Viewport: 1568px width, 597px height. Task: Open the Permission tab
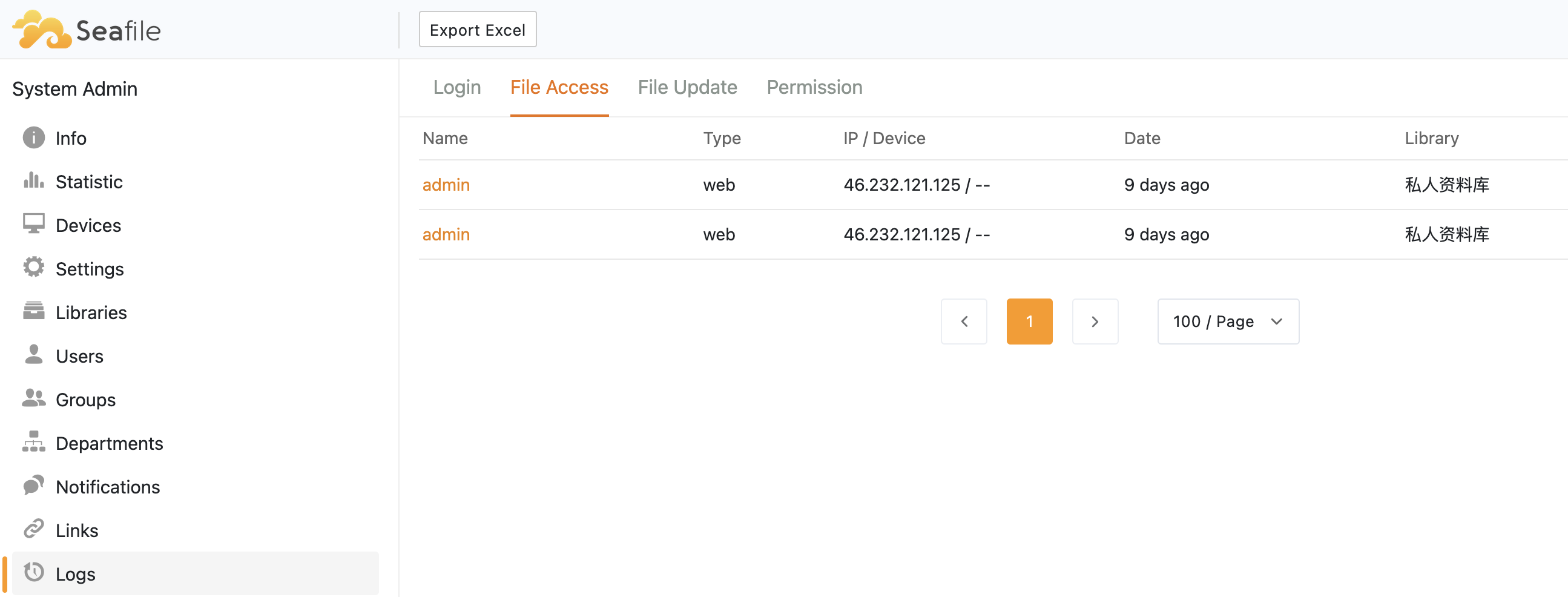(x=814, y=88)
